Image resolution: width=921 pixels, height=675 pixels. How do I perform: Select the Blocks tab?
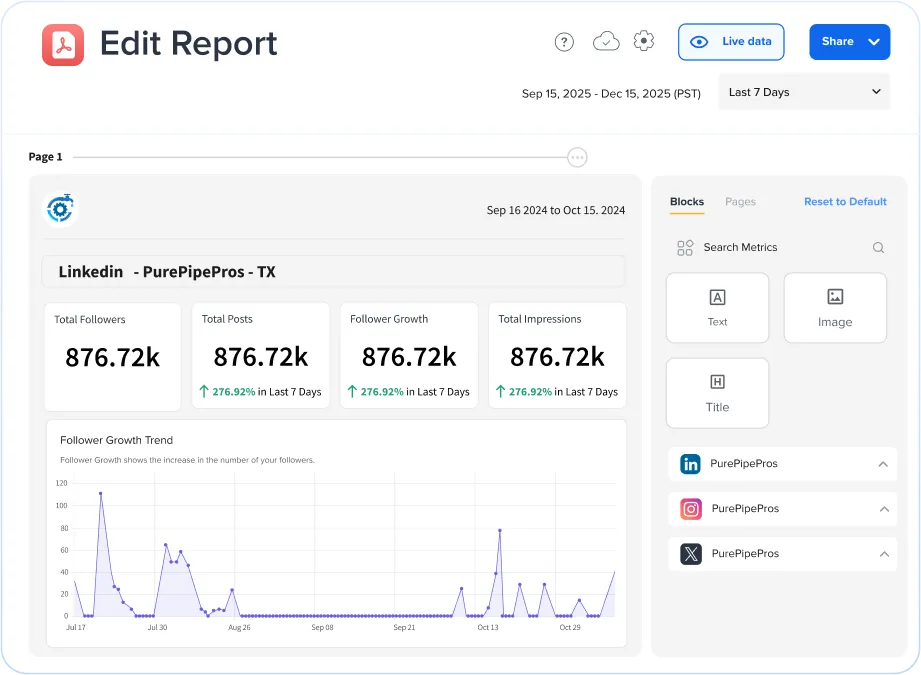click(x=686, y=201)
